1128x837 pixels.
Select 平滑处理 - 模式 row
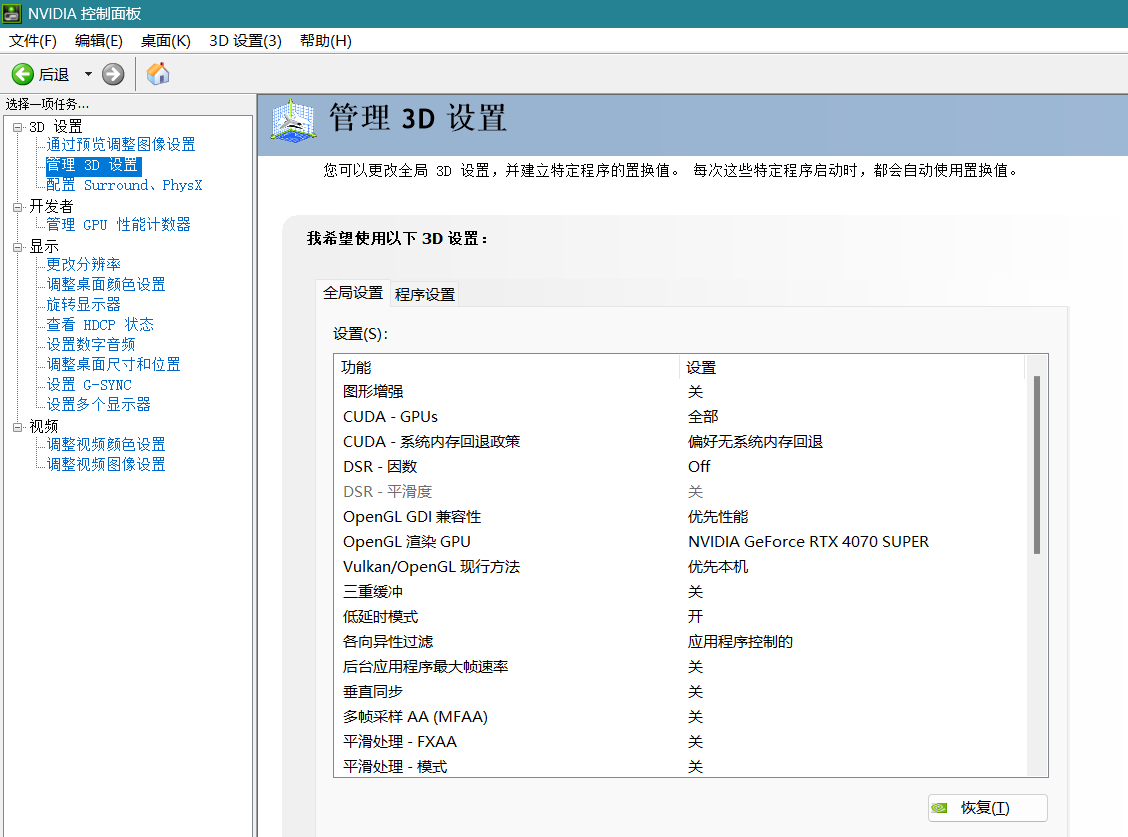point(680,766)
